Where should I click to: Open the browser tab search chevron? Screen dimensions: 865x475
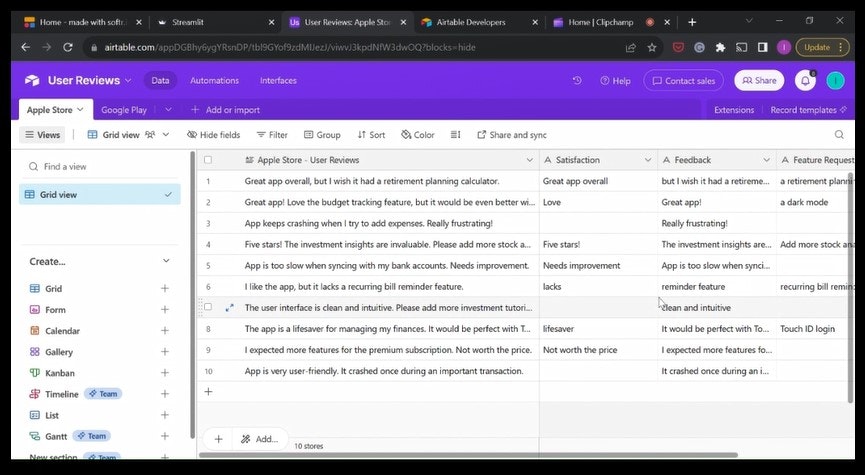pyautogui.click(x=749, y=21)
